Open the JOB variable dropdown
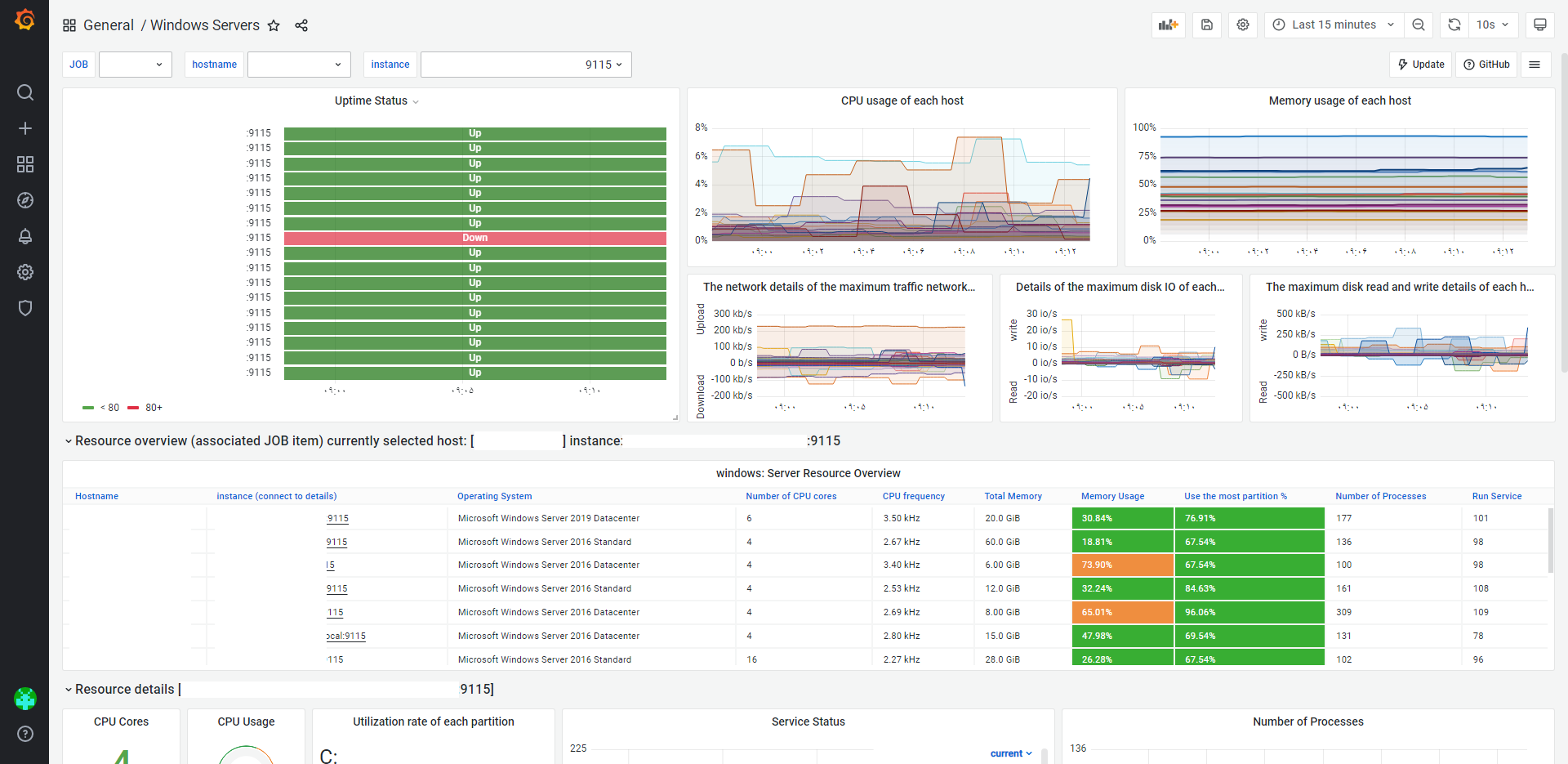The image size is (1568, 764). point(136,65)
